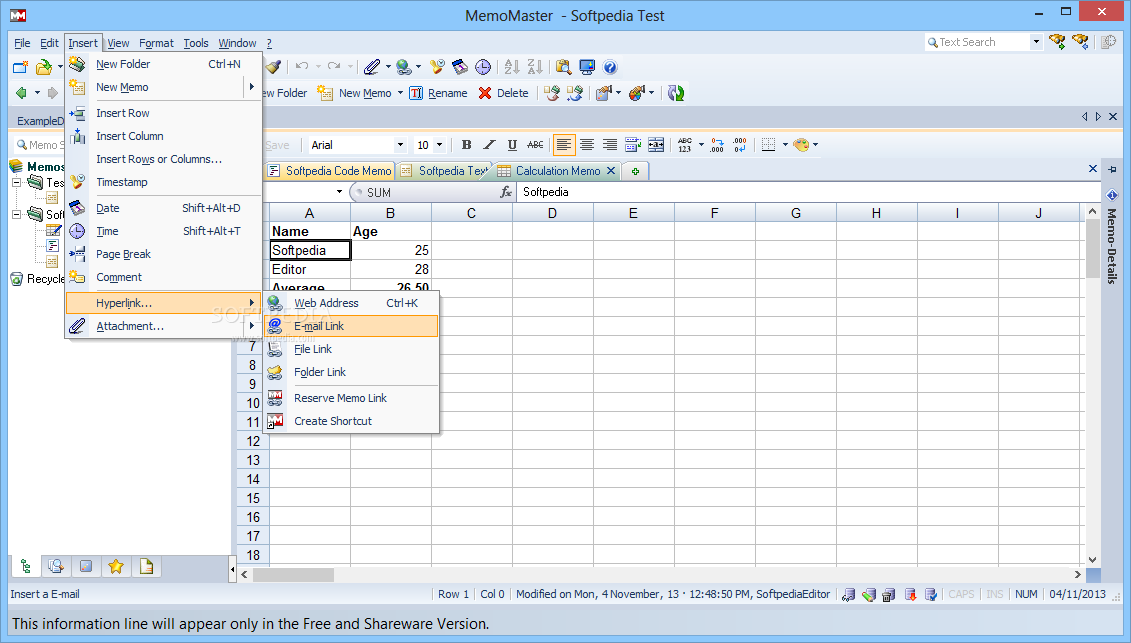Decrease decimal places icon

739,145
